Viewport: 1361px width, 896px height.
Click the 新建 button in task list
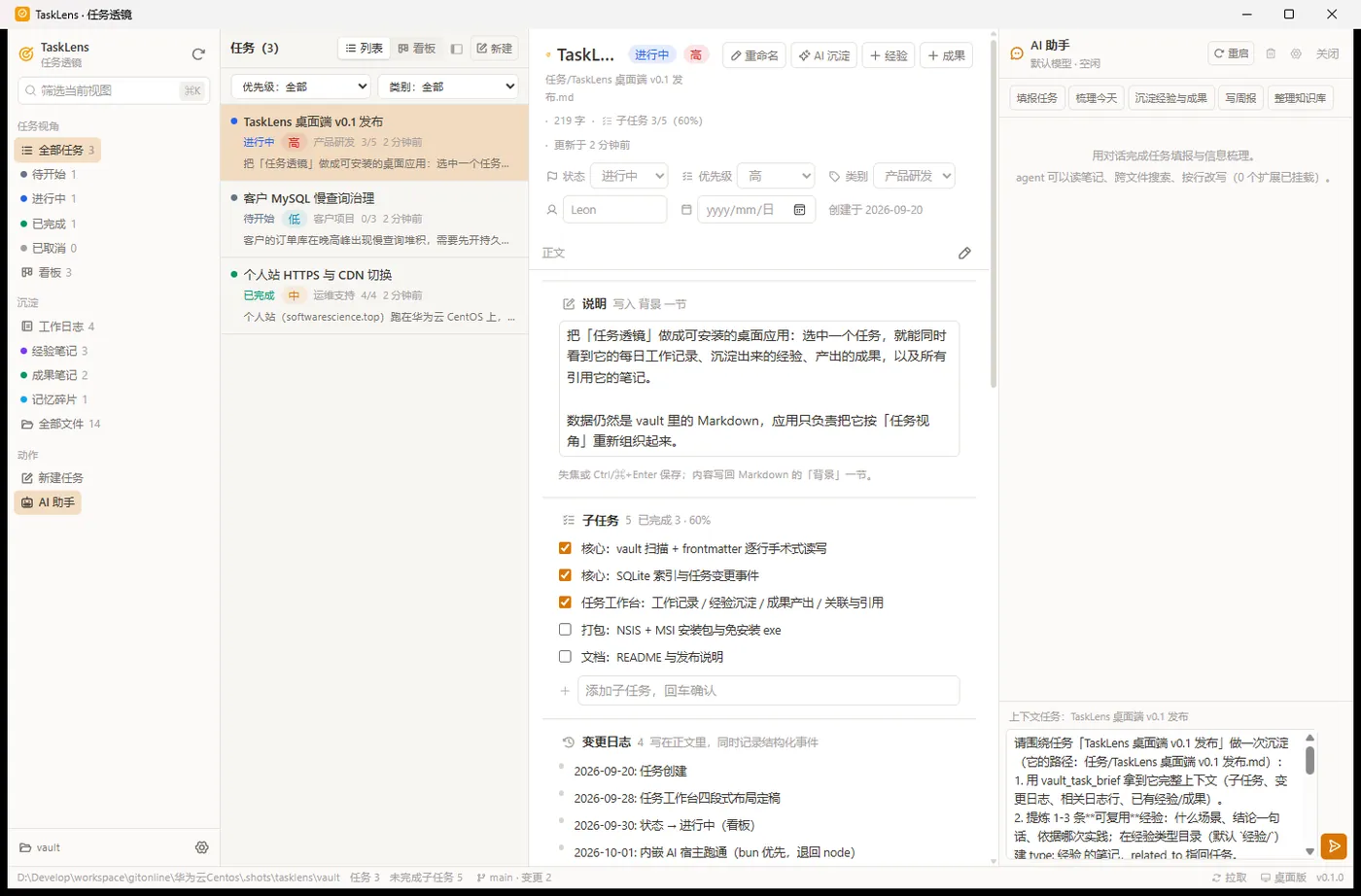click(x=494, y=49)
